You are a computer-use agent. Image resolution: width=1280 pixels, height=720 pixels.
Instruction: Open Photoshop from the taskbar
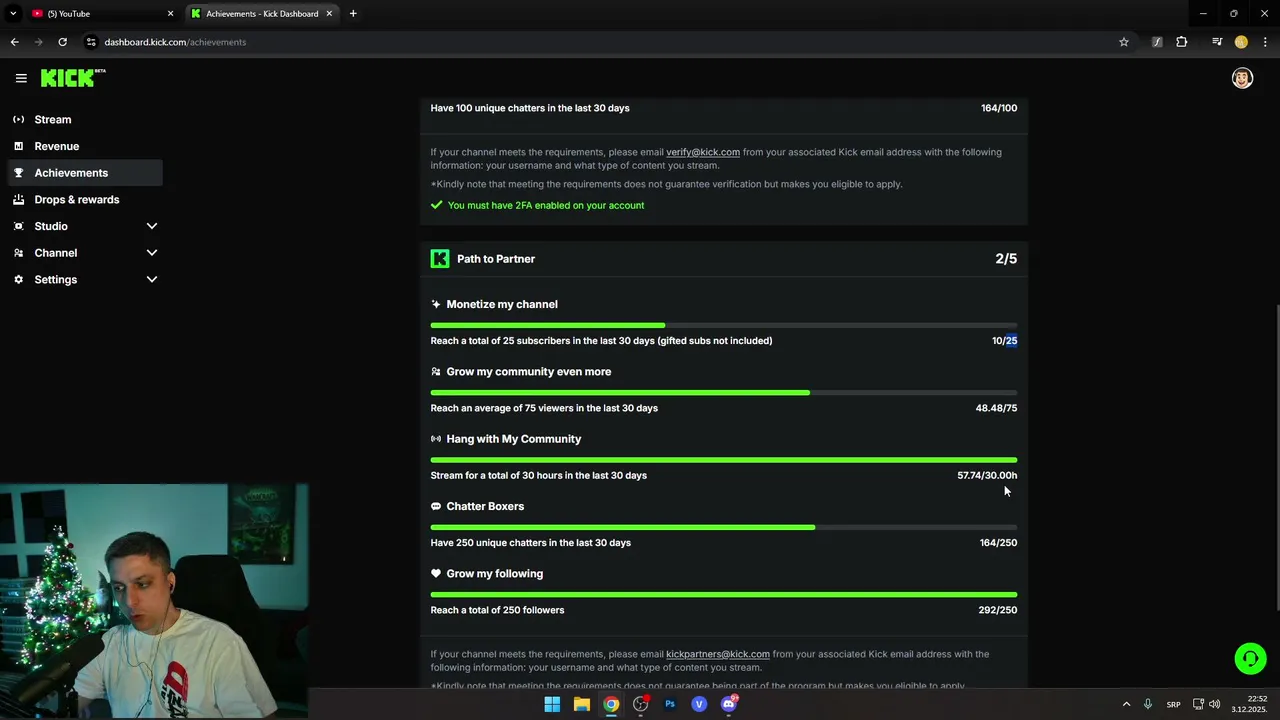670,704
